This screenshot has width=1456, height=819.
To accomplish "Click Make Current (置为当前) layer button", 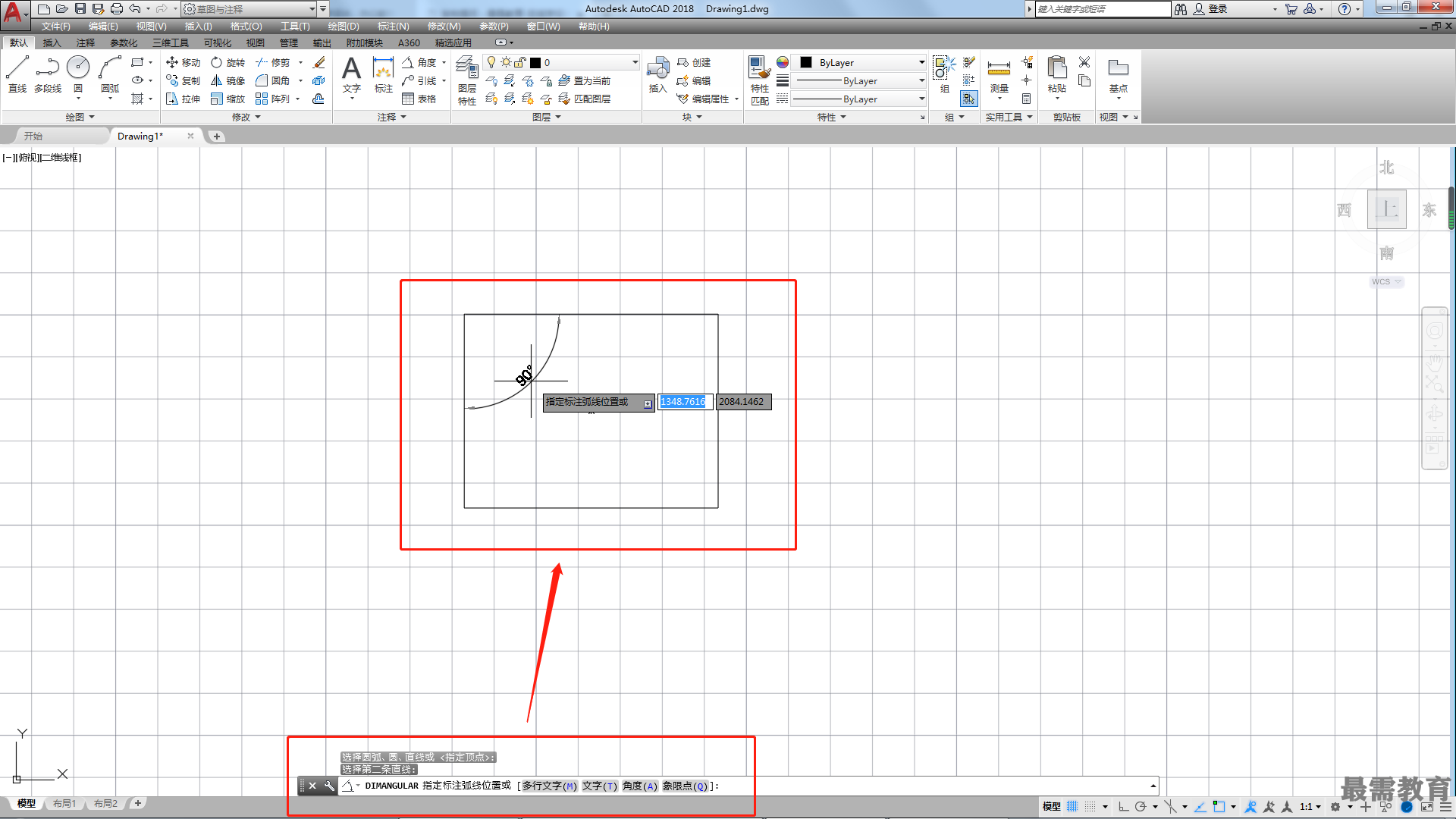I will click(585, 80).
